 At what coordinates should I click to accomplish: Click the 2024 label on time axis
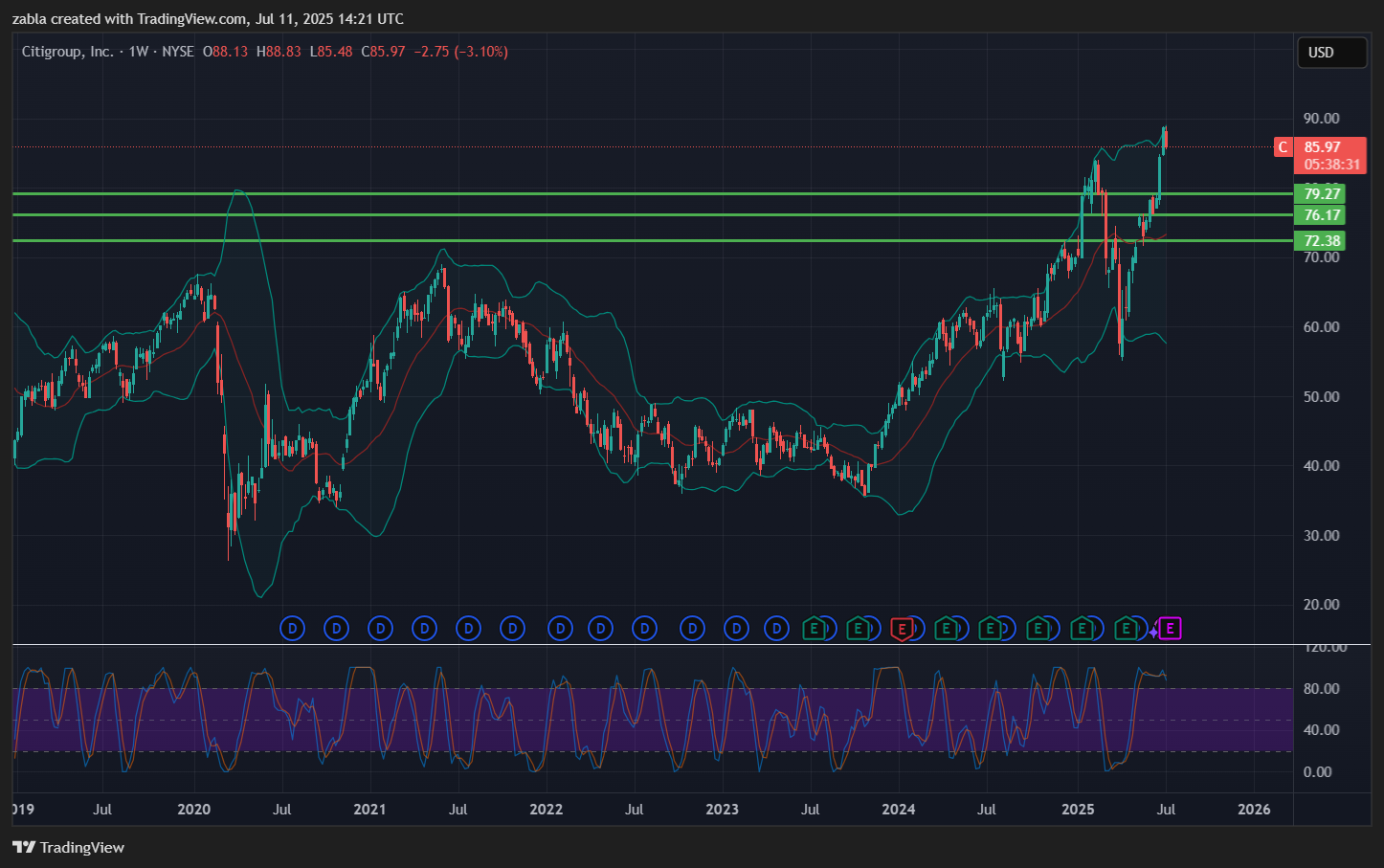click(899, 810)
